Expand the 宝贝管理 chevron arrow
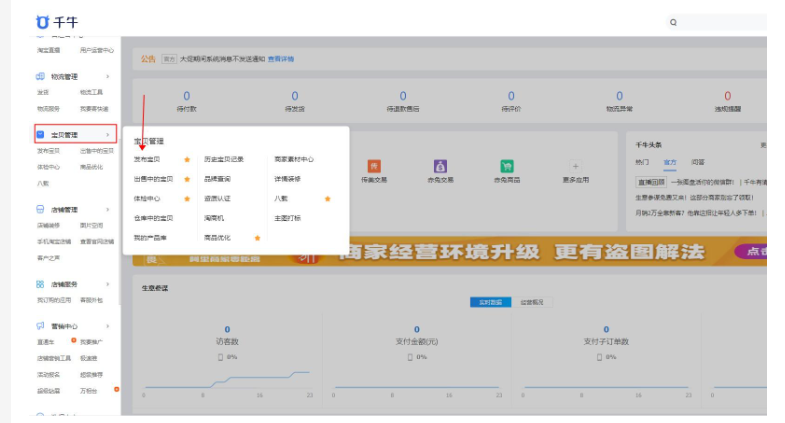The image size is (785, 423). pyautogui.click(x=108, y=135)
